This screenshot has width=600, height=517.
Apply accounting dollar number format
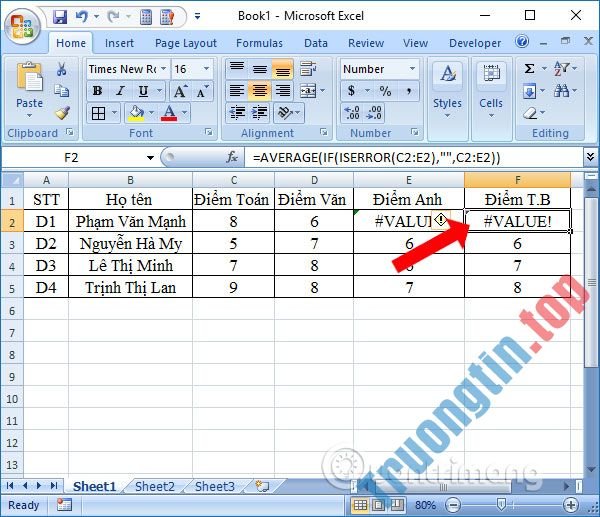pos(351,91)
